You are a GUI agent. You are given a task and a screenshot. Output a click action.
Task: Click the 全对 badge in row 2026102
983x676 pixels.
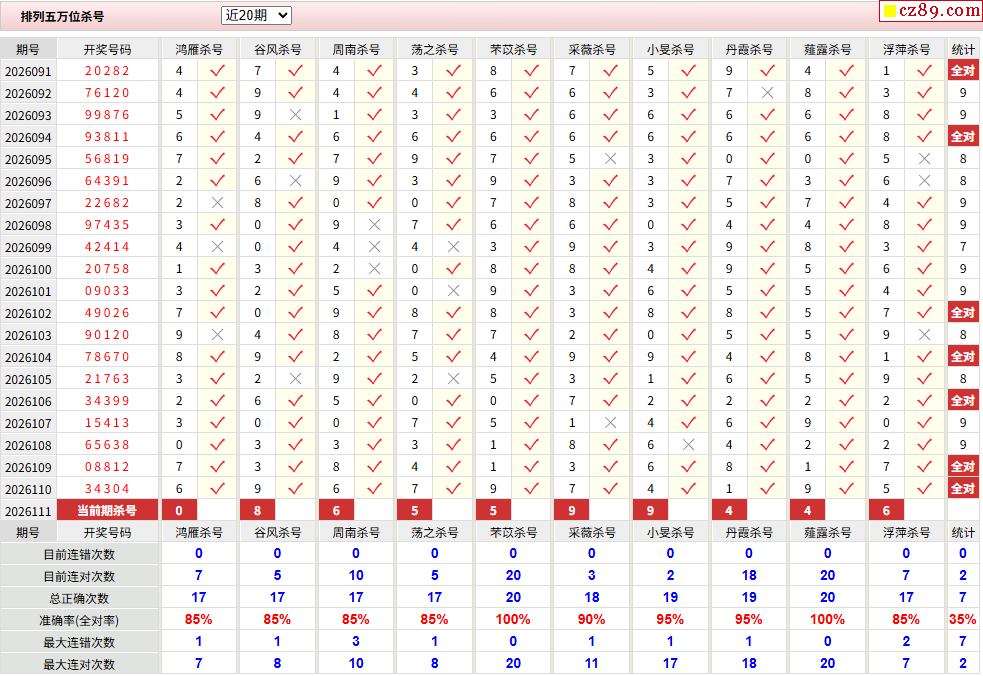pos(963,312)
